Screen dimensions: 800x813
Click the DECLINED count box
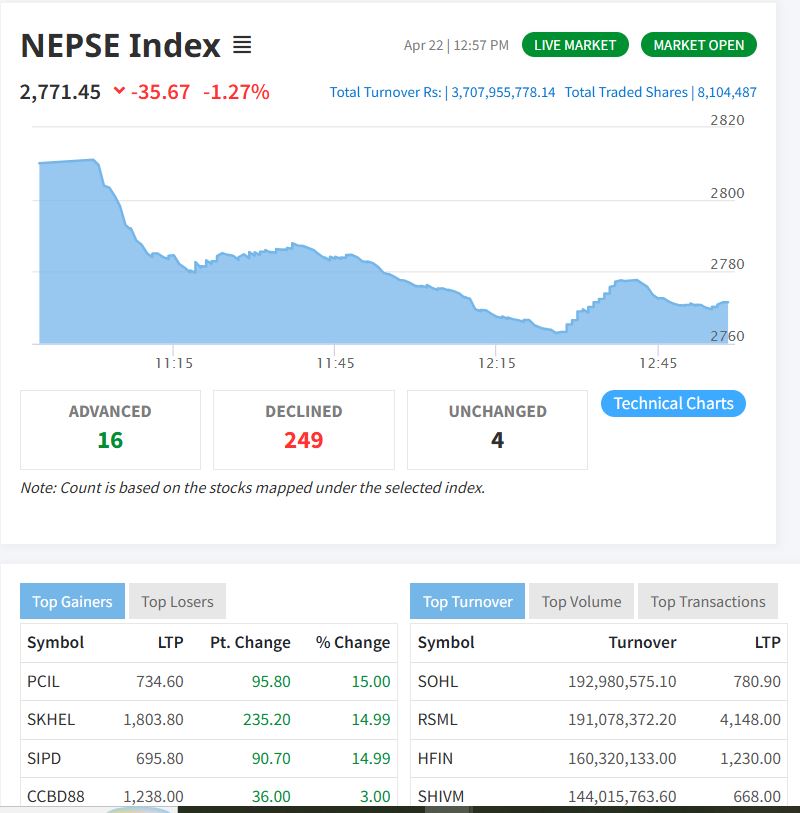303,429
